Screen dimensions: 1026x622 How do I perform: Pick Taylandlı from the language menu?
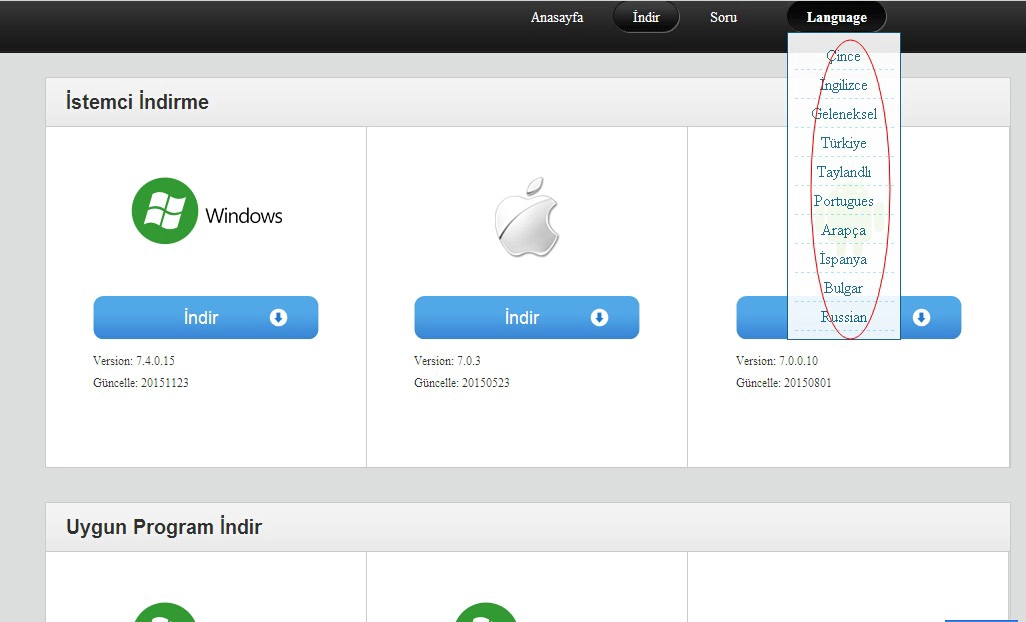point(843,172)
